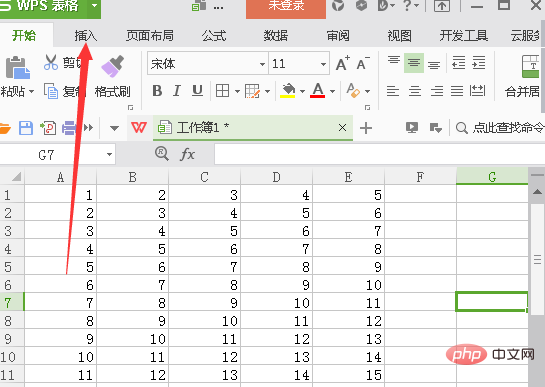Image resolution: width=545 pixels, height=387 pixels.
Task: Toggle Italic formatting
Action: [x=177, y=91]
